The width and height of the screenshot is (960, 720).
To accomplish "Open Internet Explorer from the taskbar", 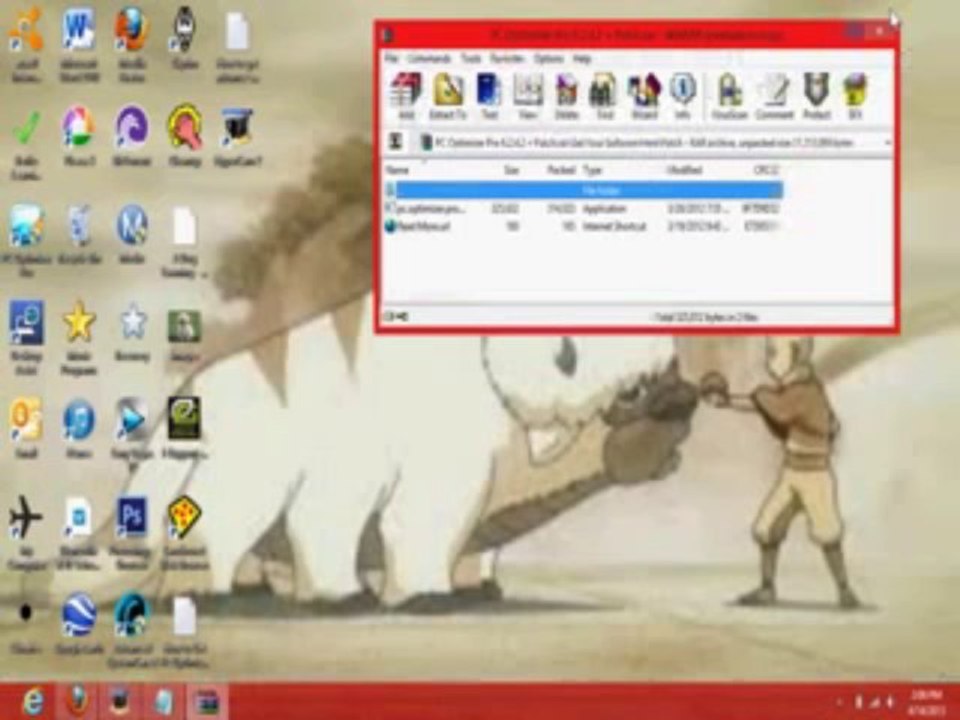I will [34, 702].
